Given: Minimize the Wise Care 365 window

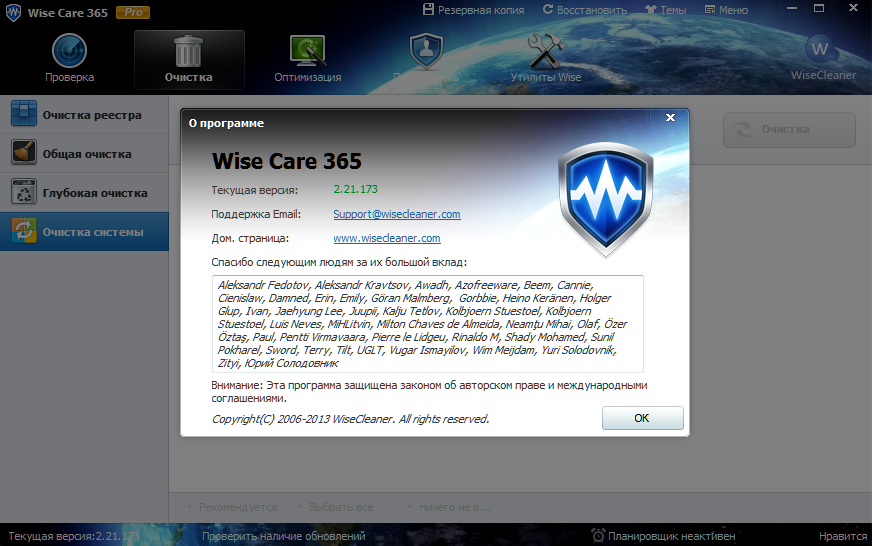Looking at the screenshot, I should pos(792,8).
